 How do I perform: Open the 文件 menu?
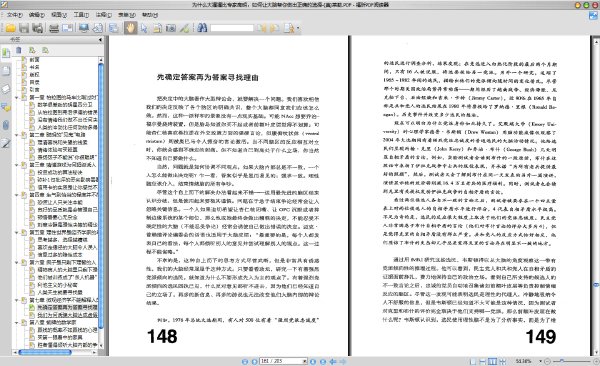tap(15, 15)
